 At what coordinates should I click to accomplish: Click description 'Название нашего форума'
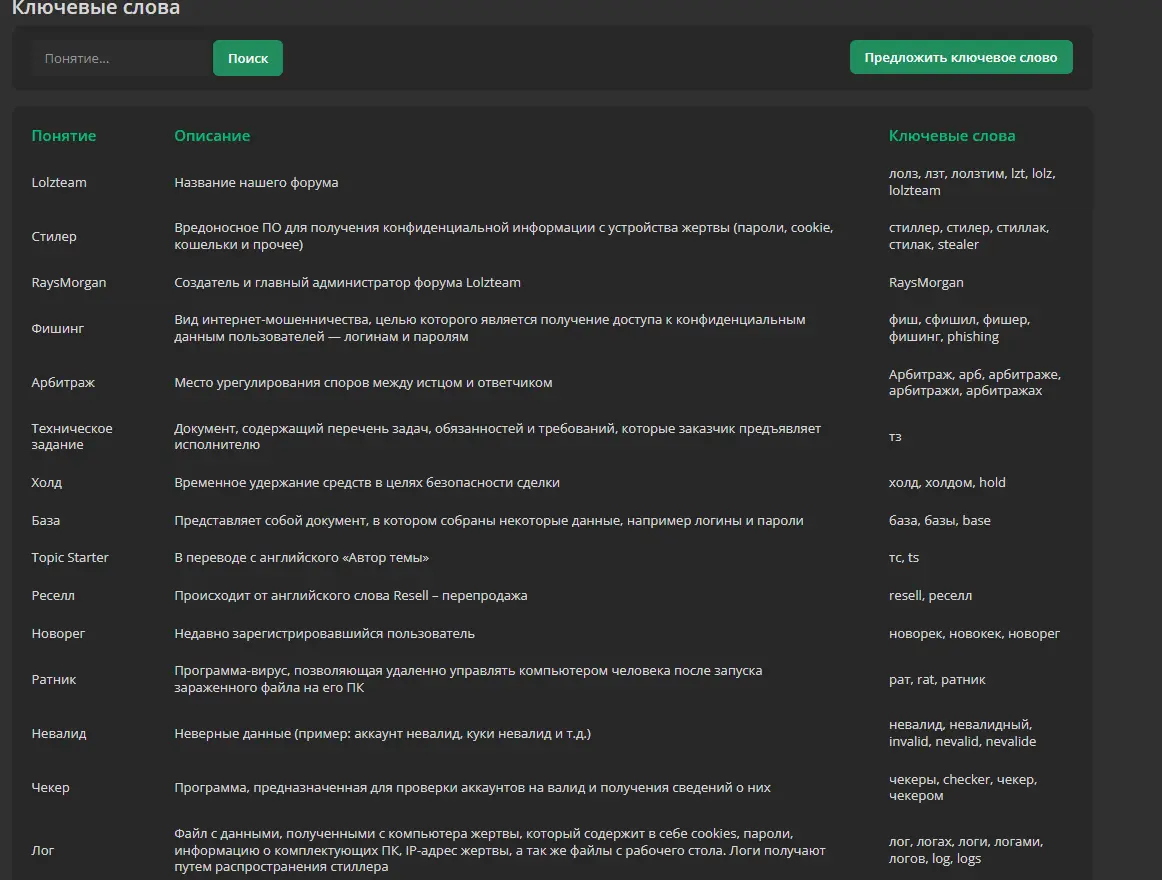[256, 182]
